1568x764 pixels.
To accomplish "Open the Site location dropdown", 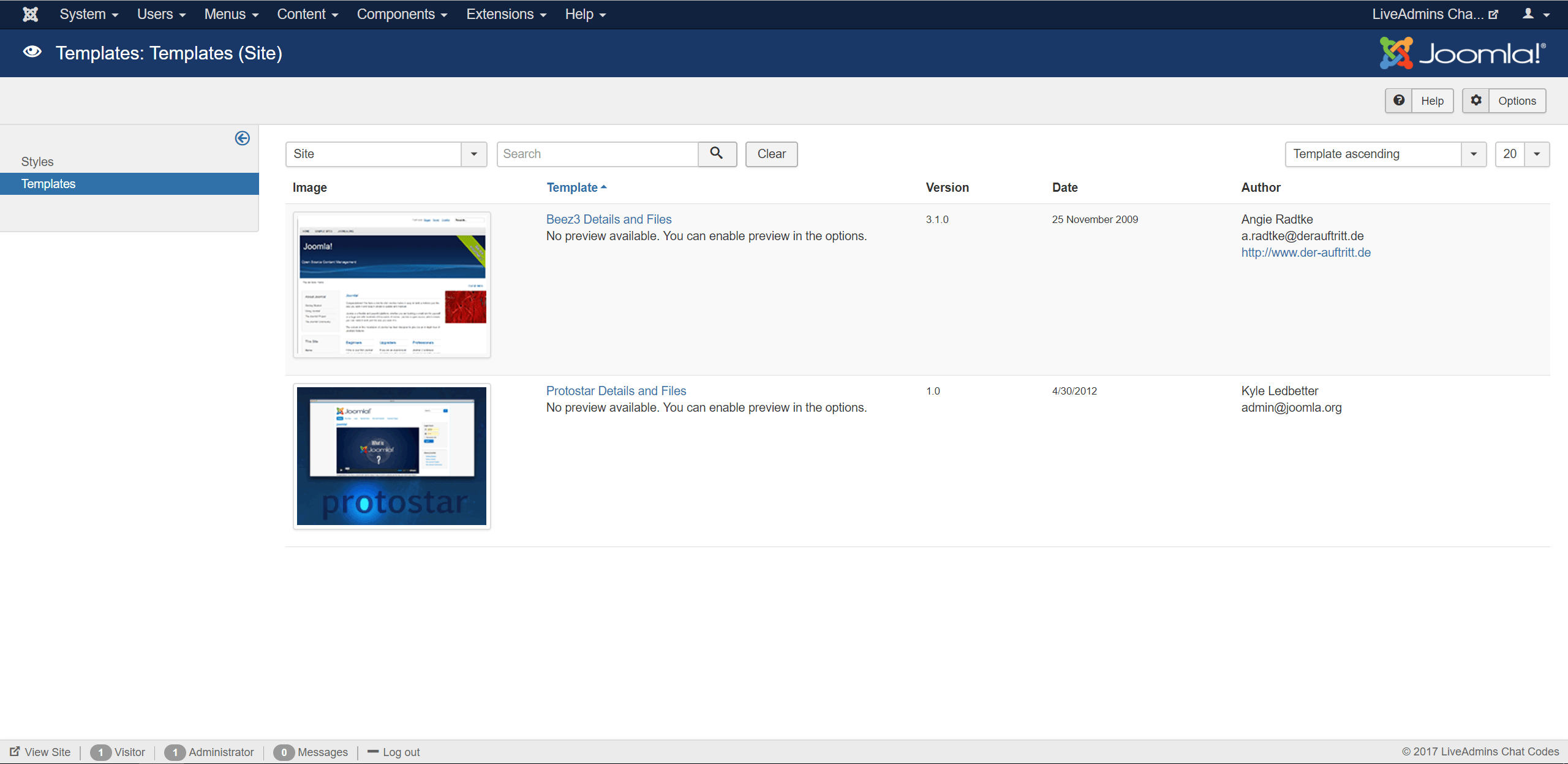I will point(386,154).
